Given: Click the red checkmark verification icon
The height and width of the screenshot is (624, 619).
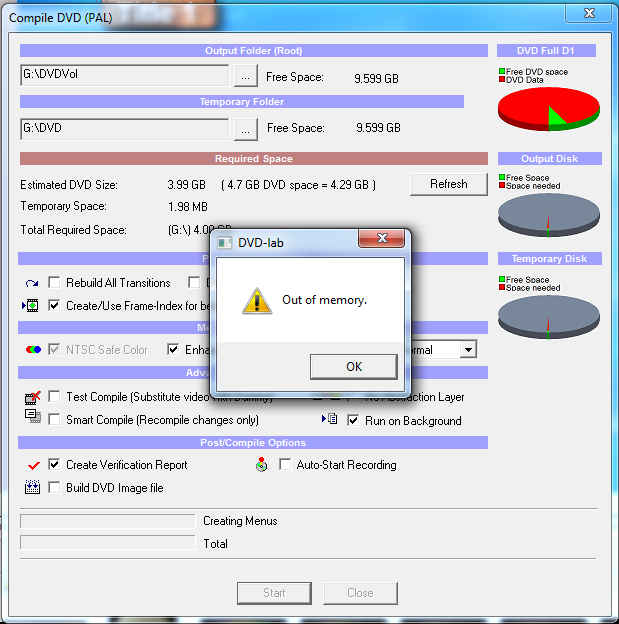Looking at the screenshot, I should (34, 465).
